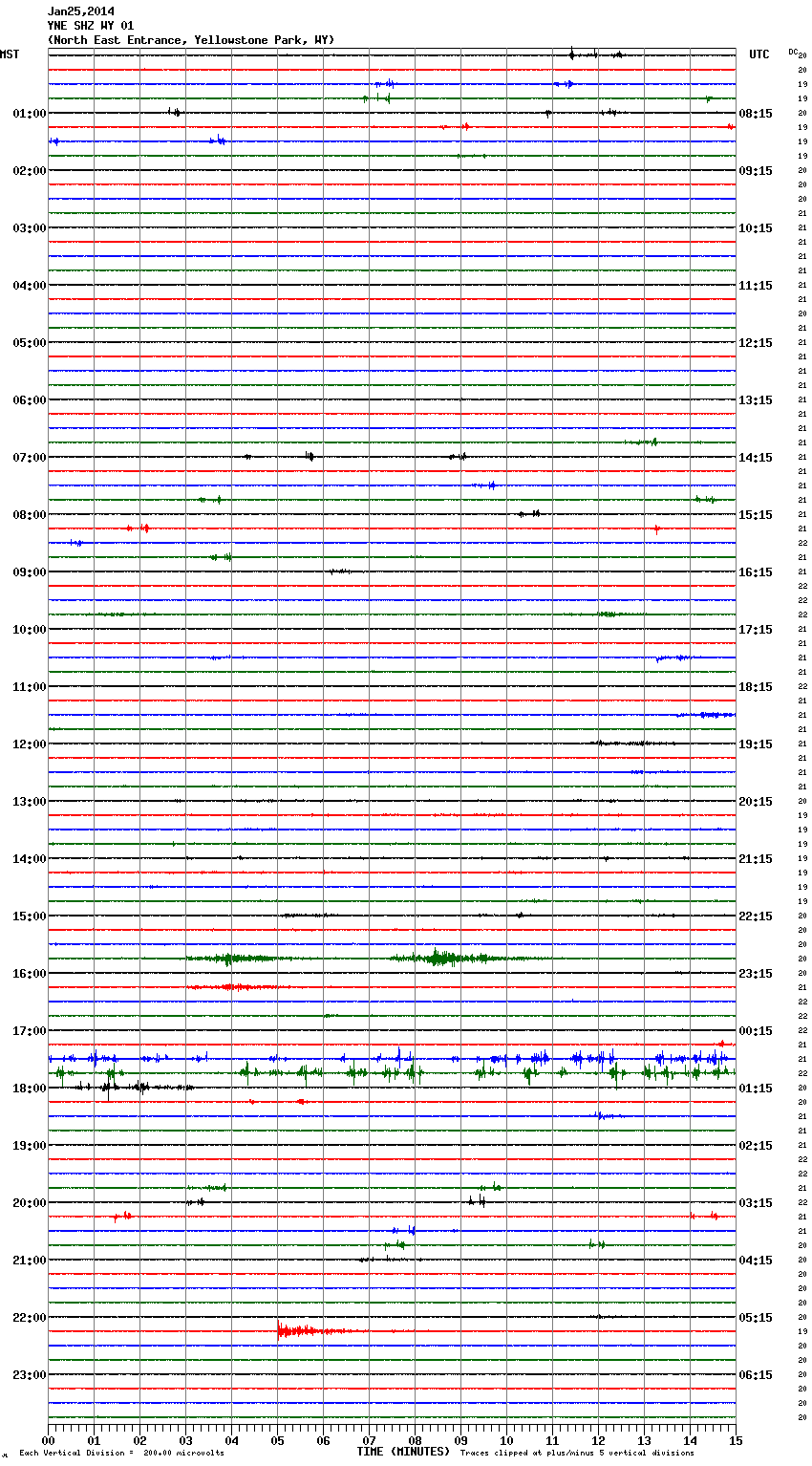812x1466 pixels.
Task: Select the '01:00' MST time label
Action: coord(30,114)
